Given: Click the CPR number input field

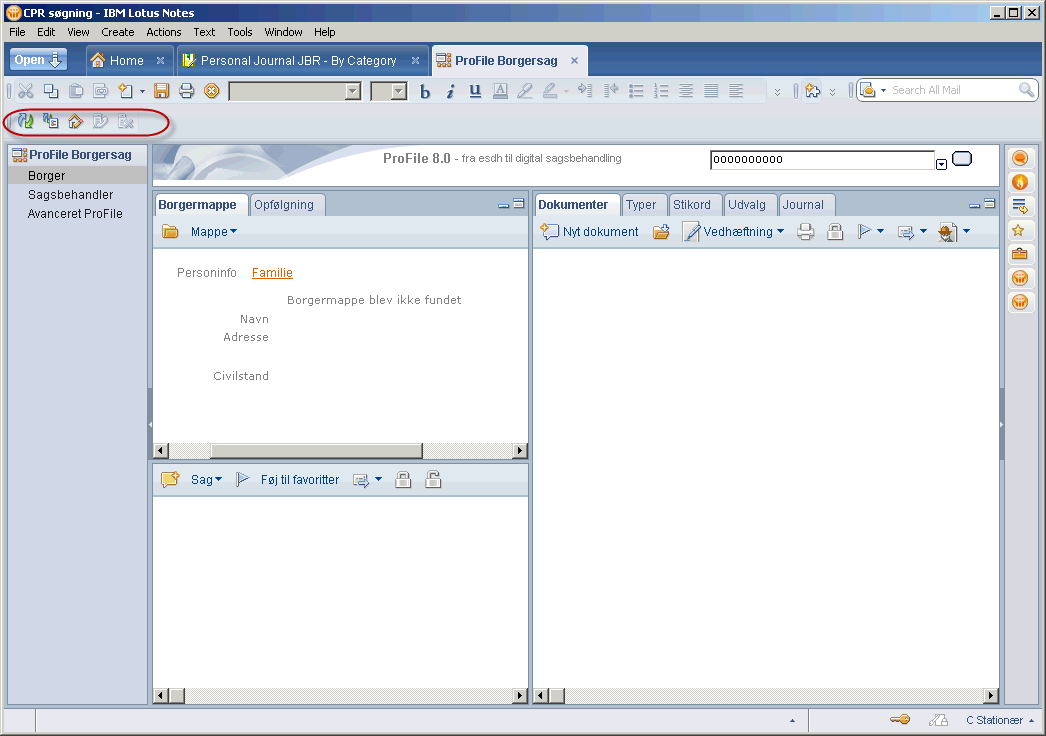Looking at the screenshot, I should tap(820, 160).
